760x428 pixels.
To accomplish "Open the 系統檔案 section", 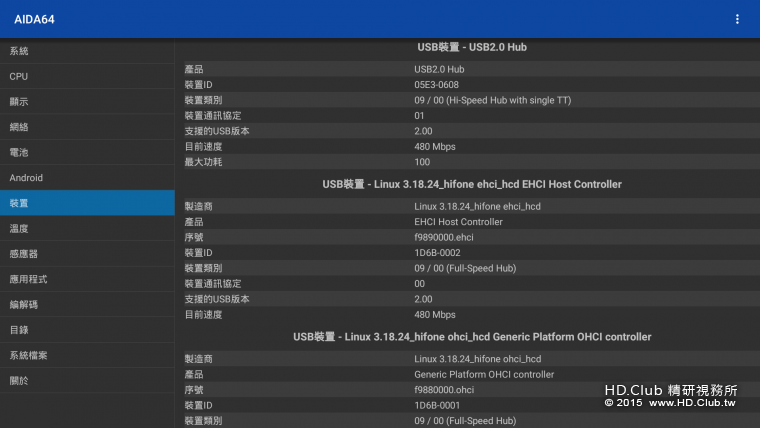I will tap(87, 355).
